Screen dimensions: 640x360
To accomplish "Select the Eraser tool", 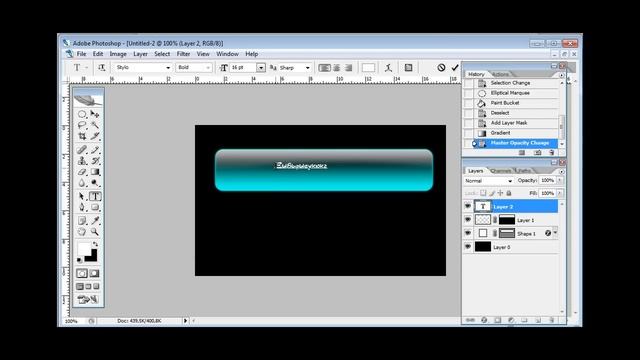I will (82, 172).
